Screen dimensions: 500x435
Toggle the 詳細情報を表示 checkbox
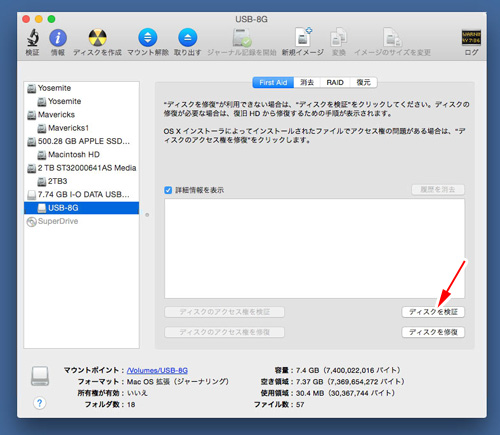pos(168,190)
